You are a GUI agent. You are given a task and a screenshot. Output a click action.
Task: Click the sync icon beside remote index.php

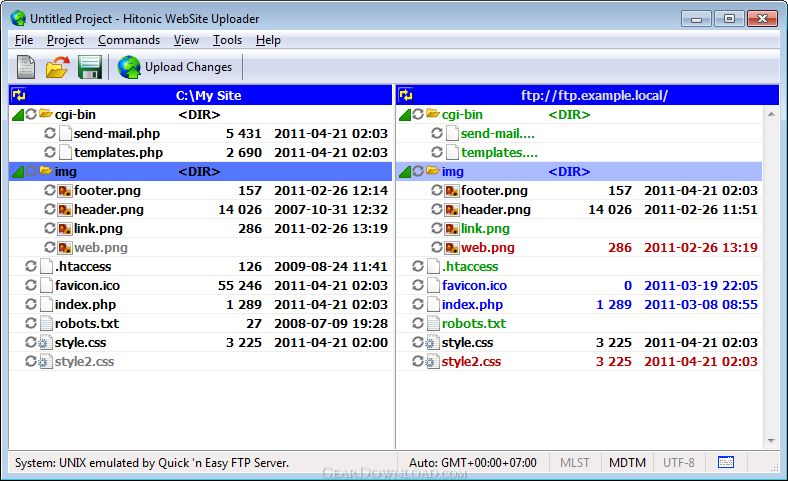point(418,305)
